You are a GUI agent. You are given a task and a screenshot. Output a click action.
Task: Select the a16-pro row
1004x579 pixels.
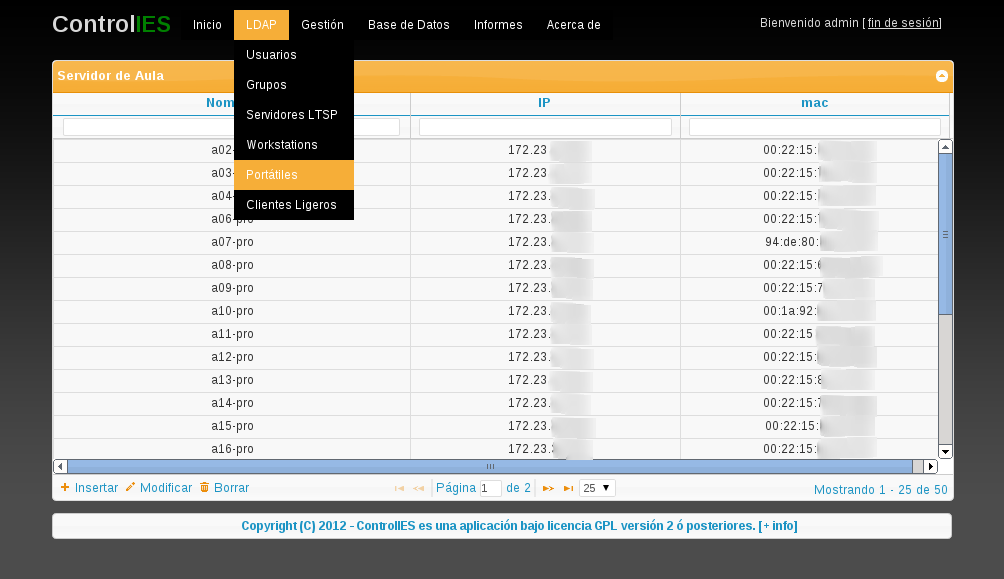tap(495, 449)
